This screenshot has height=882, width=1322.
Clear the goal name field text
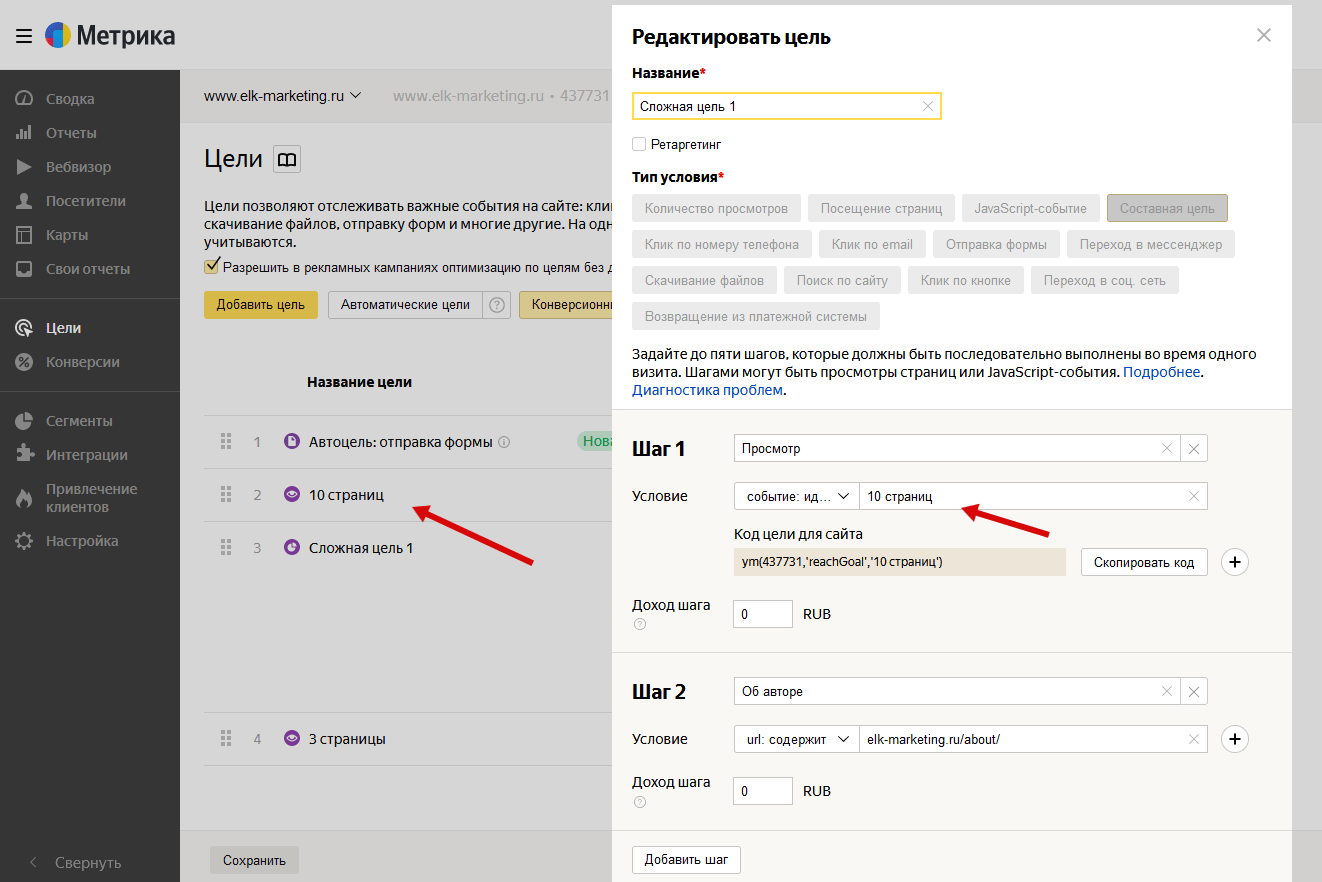927,106
